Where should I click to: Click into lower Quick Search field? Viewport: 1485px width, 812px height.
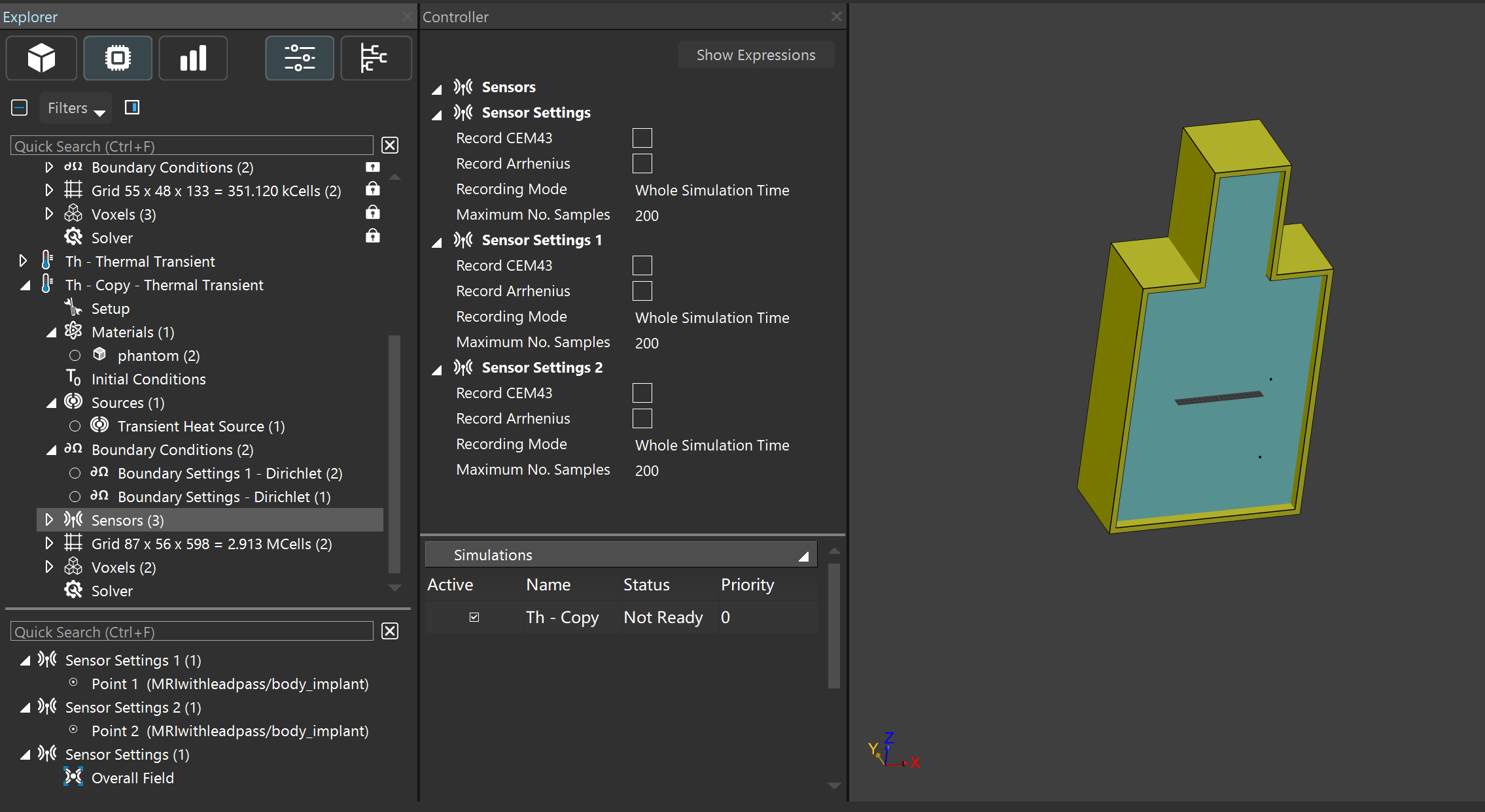pyautogui.click(x=191, y=632)
